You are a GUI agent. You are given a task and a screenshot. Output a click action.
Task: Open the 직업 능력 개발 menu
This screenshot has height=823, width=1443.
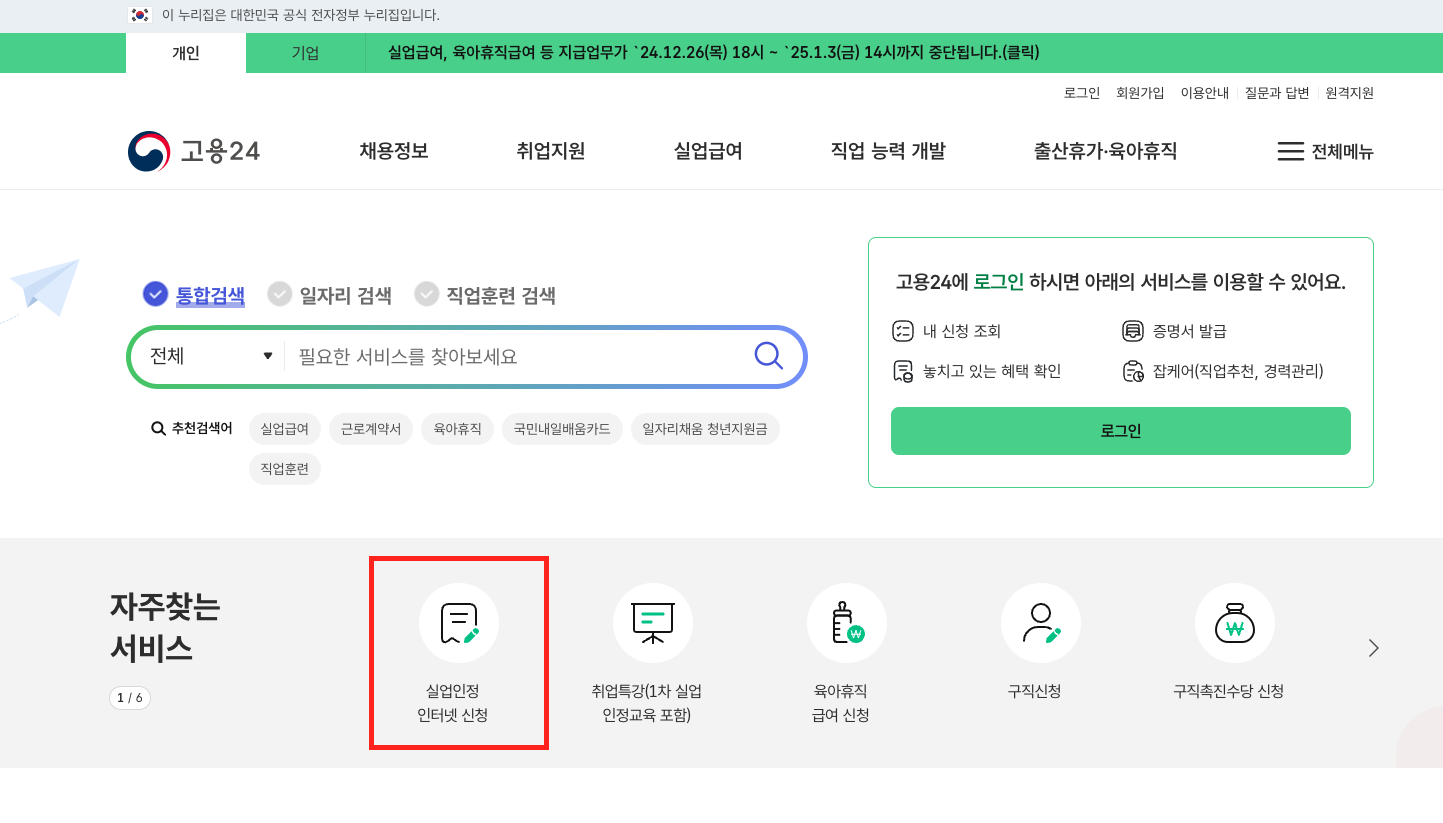tap(888, 151)
